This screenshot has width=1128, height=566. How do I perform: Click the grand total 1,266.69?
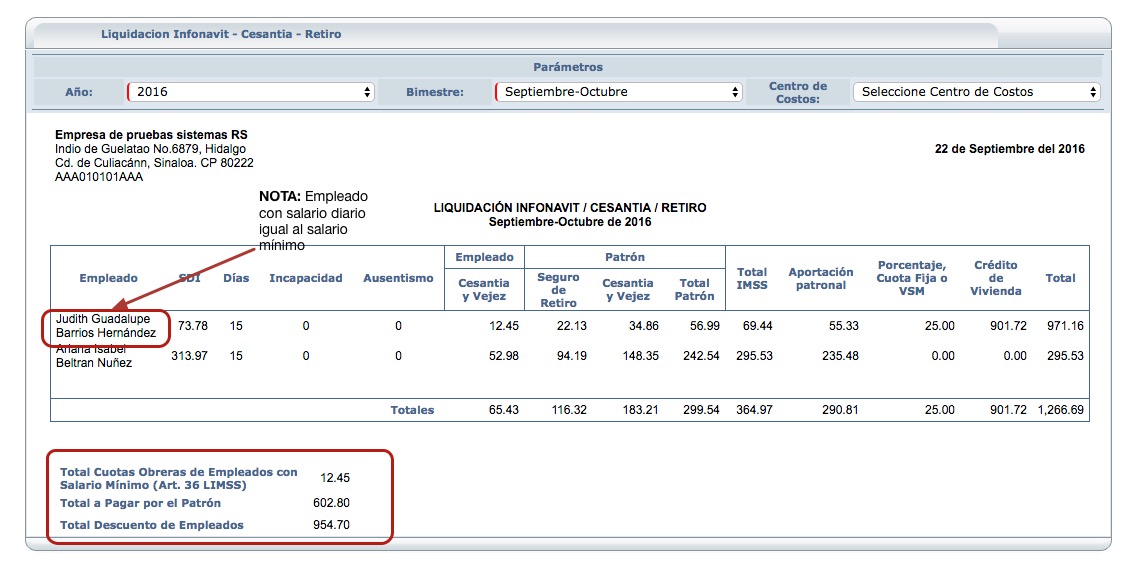pyautogui.click(x=1060, y=410)
